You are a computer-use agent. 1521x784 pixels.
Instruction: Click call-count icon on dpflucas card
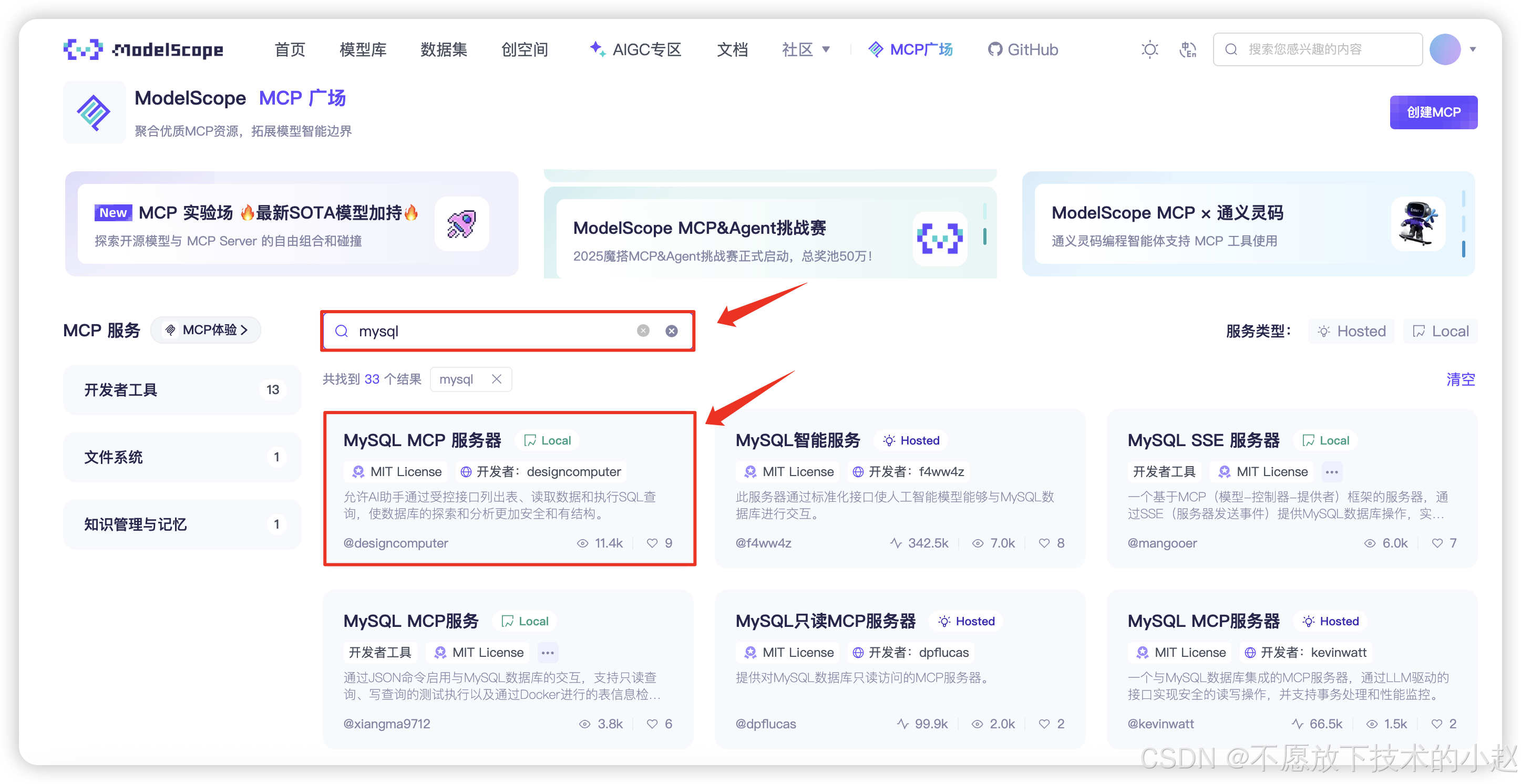pos(902,724)
